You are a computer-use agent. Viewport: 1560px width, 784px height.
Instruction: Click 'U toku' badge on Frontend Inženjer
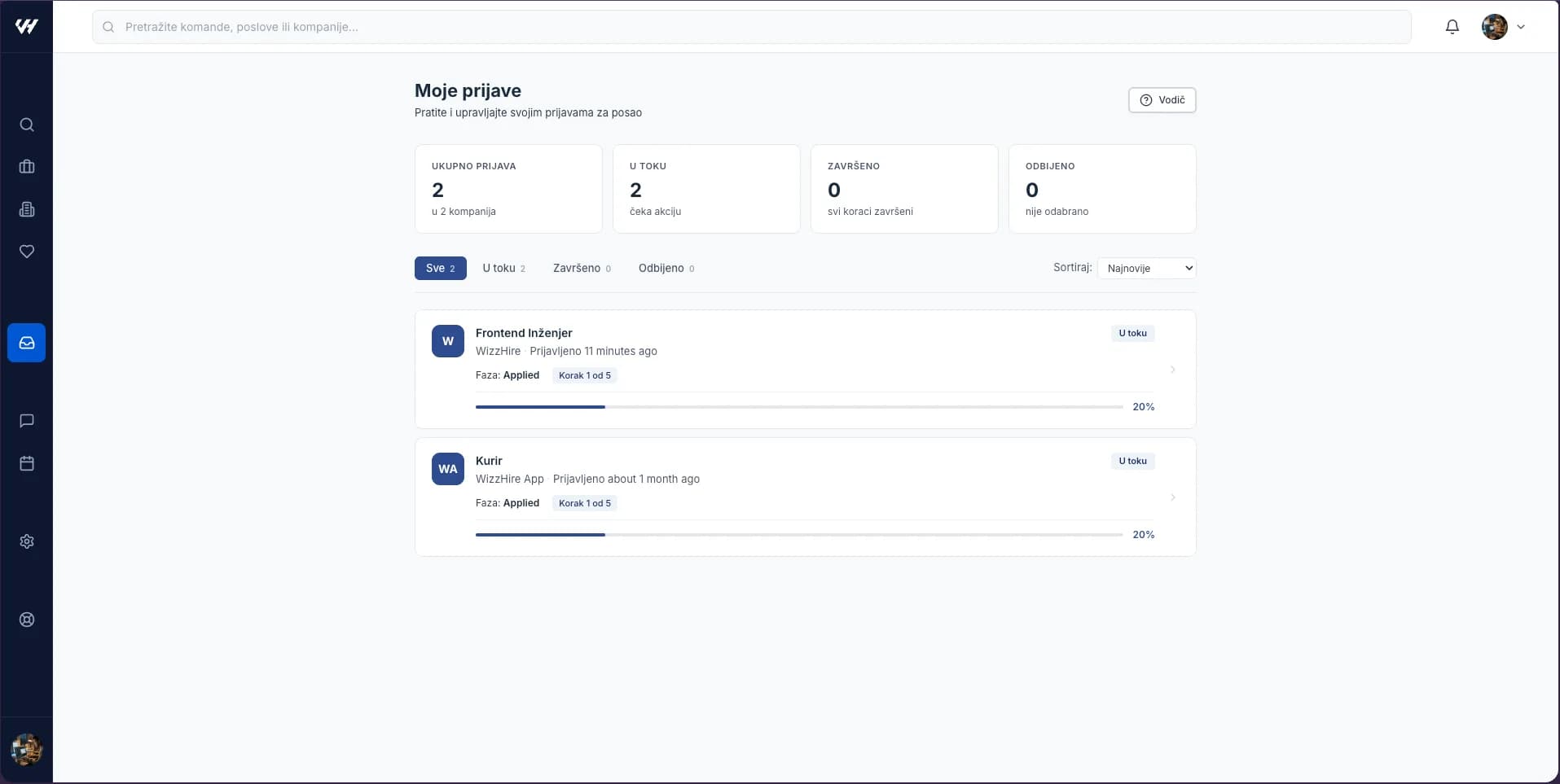tap(1133, 333)
